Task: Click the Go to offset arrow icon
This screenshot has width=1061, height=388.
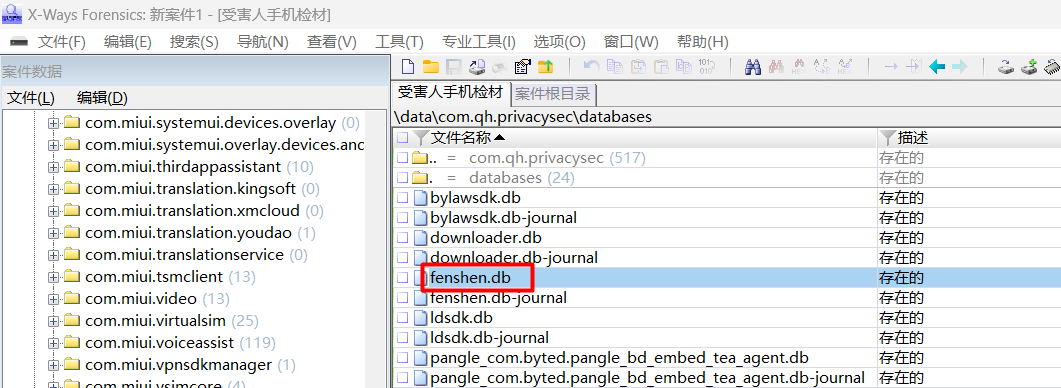Action: coord(892,66)
